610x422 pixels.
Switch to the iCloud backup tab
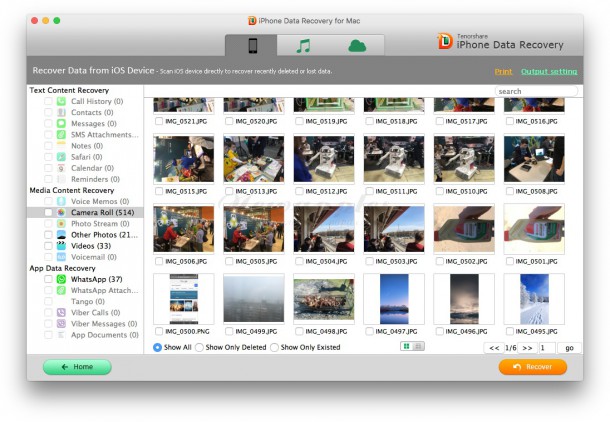357,46
